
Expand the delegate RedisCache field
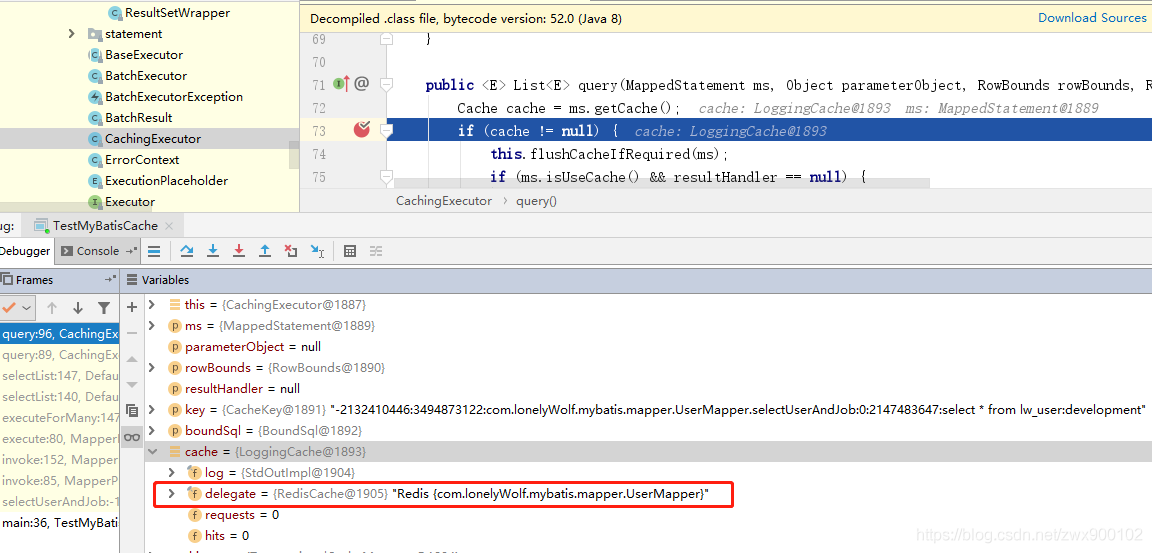pyautogui.click(x=172, y=494)
